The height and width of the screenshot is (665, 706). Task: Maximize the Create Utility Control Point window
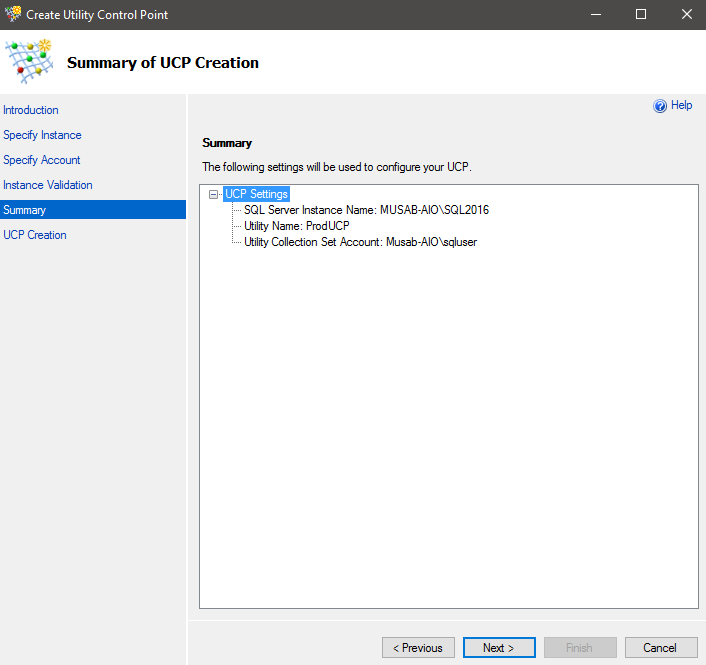point(641,14)
